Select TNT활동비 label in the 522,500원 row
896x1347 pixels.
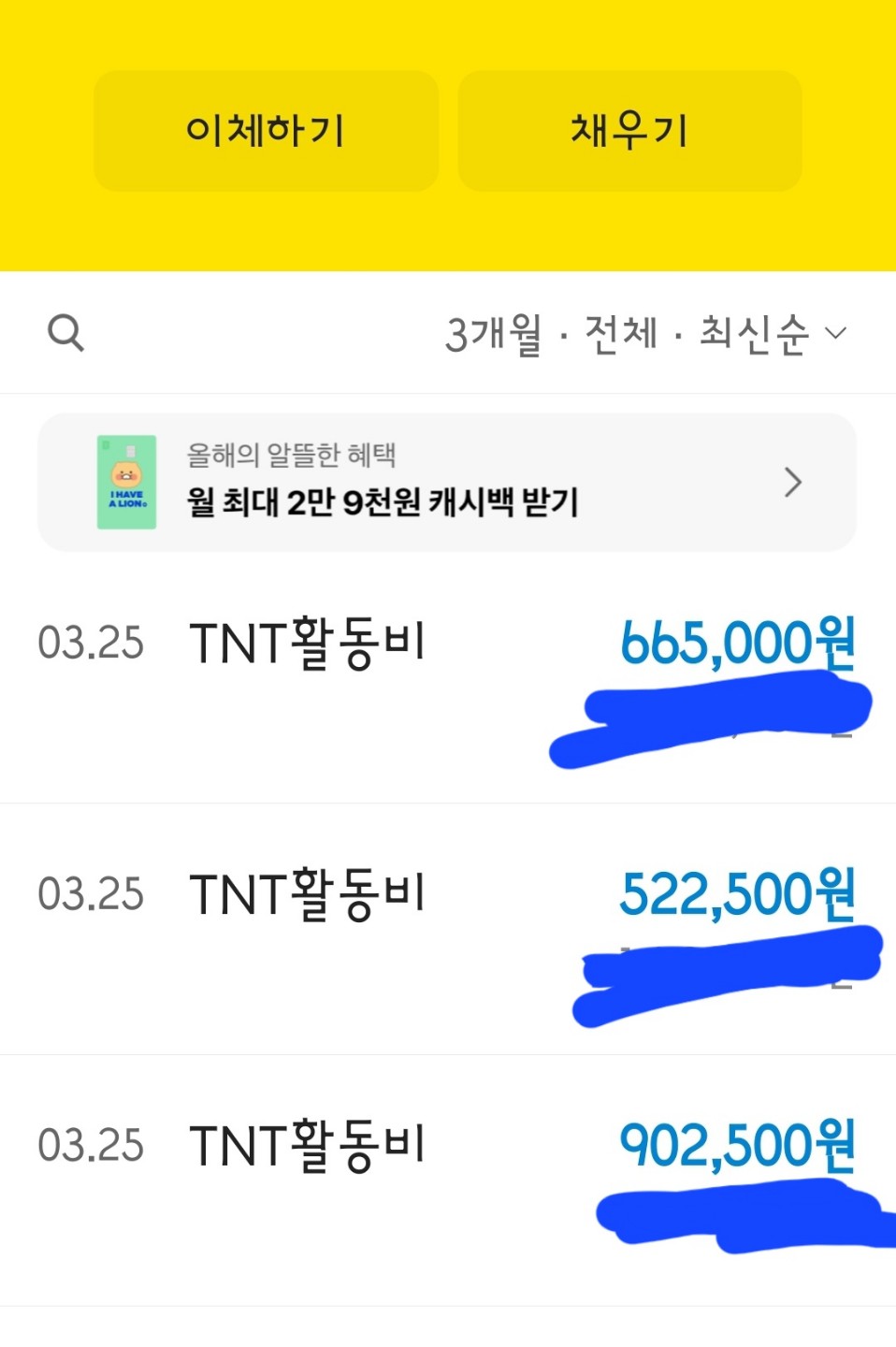308,894
